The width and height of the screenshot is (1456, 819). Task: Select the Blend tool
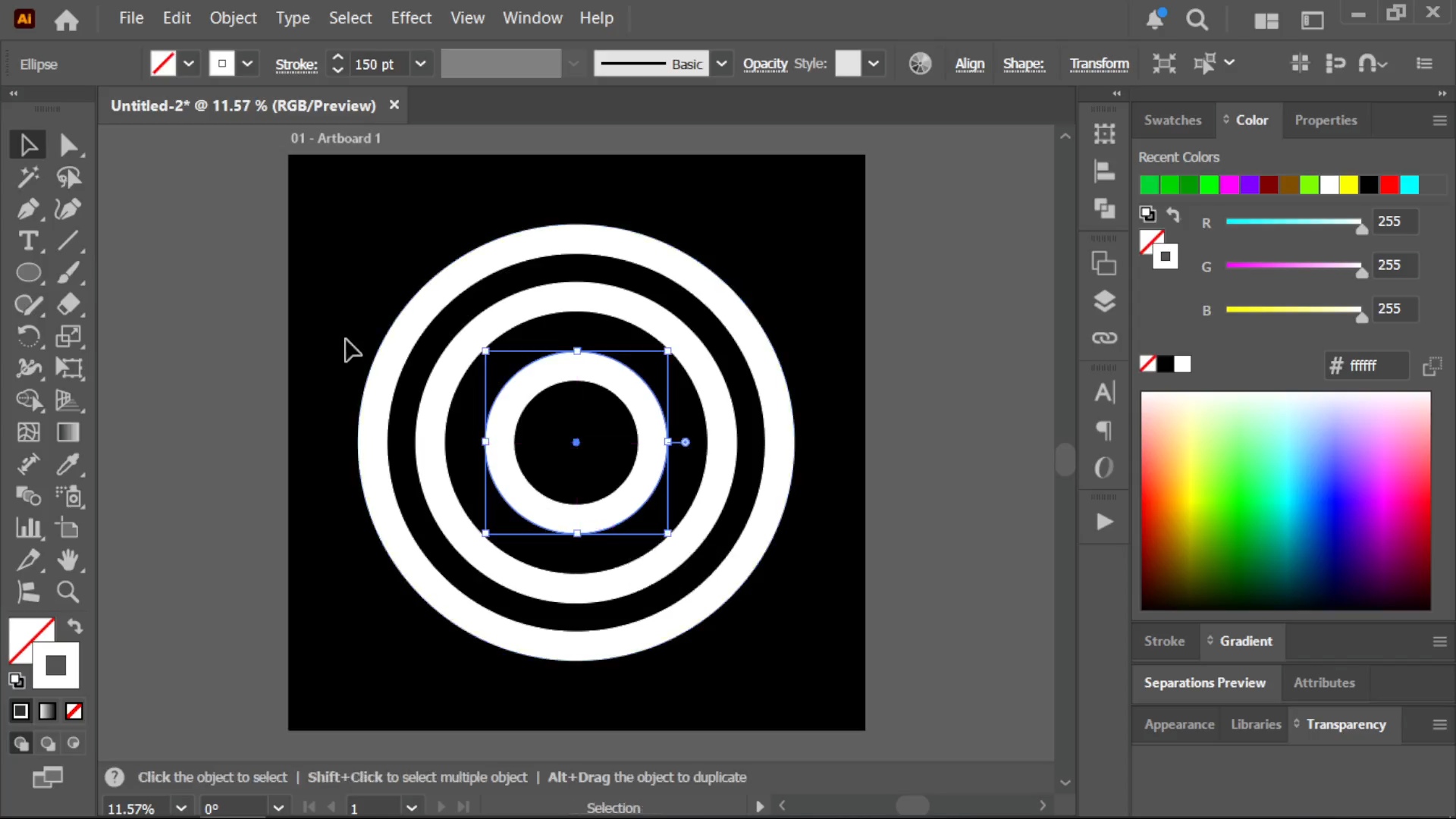point(28,497)
